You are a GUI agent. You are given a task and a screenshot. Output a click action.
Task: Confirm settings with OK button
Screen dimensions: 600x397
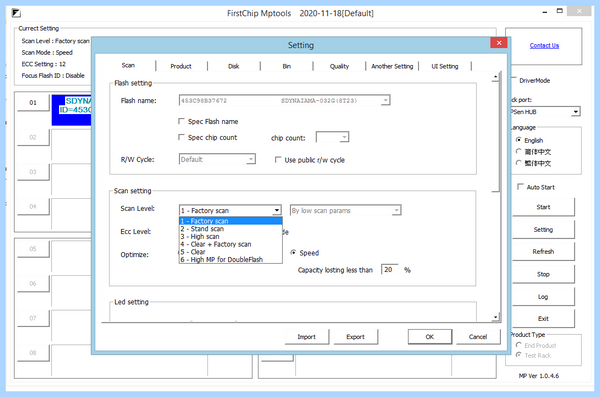430,337
